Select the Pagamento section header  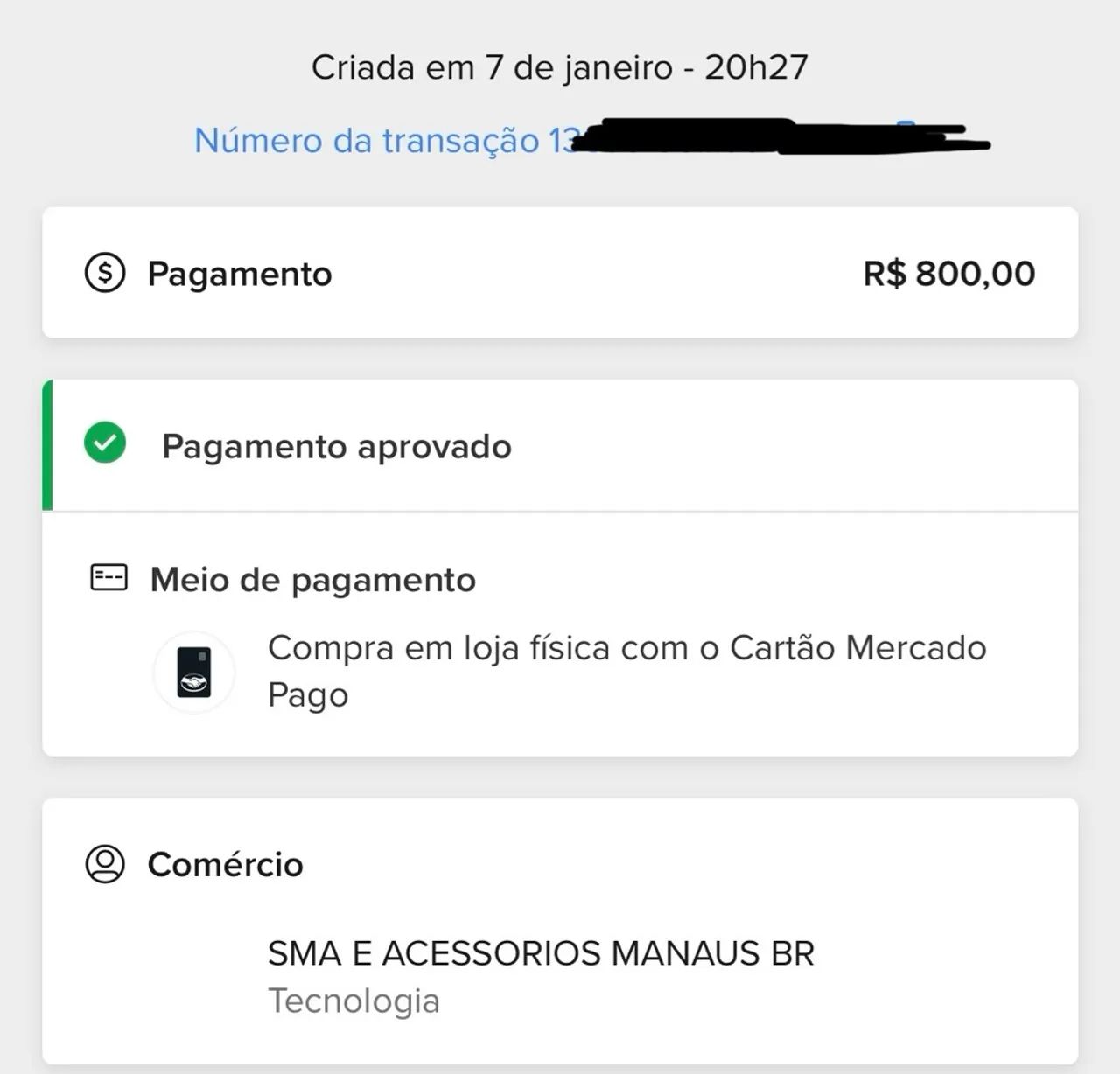tap(239, 273)
